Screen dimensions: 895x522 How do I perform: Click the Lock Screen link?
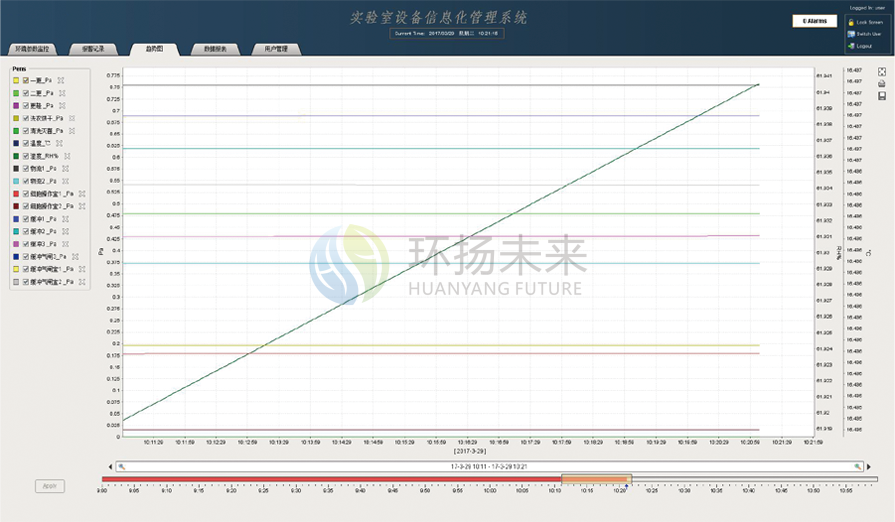point(869,22)
